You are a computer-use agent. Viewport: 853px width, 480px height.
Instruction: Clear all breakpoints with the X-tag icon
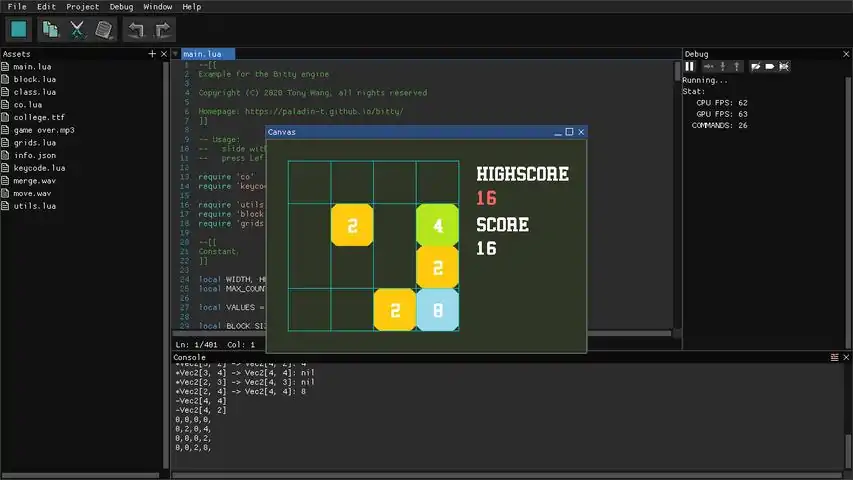point(784,66)
